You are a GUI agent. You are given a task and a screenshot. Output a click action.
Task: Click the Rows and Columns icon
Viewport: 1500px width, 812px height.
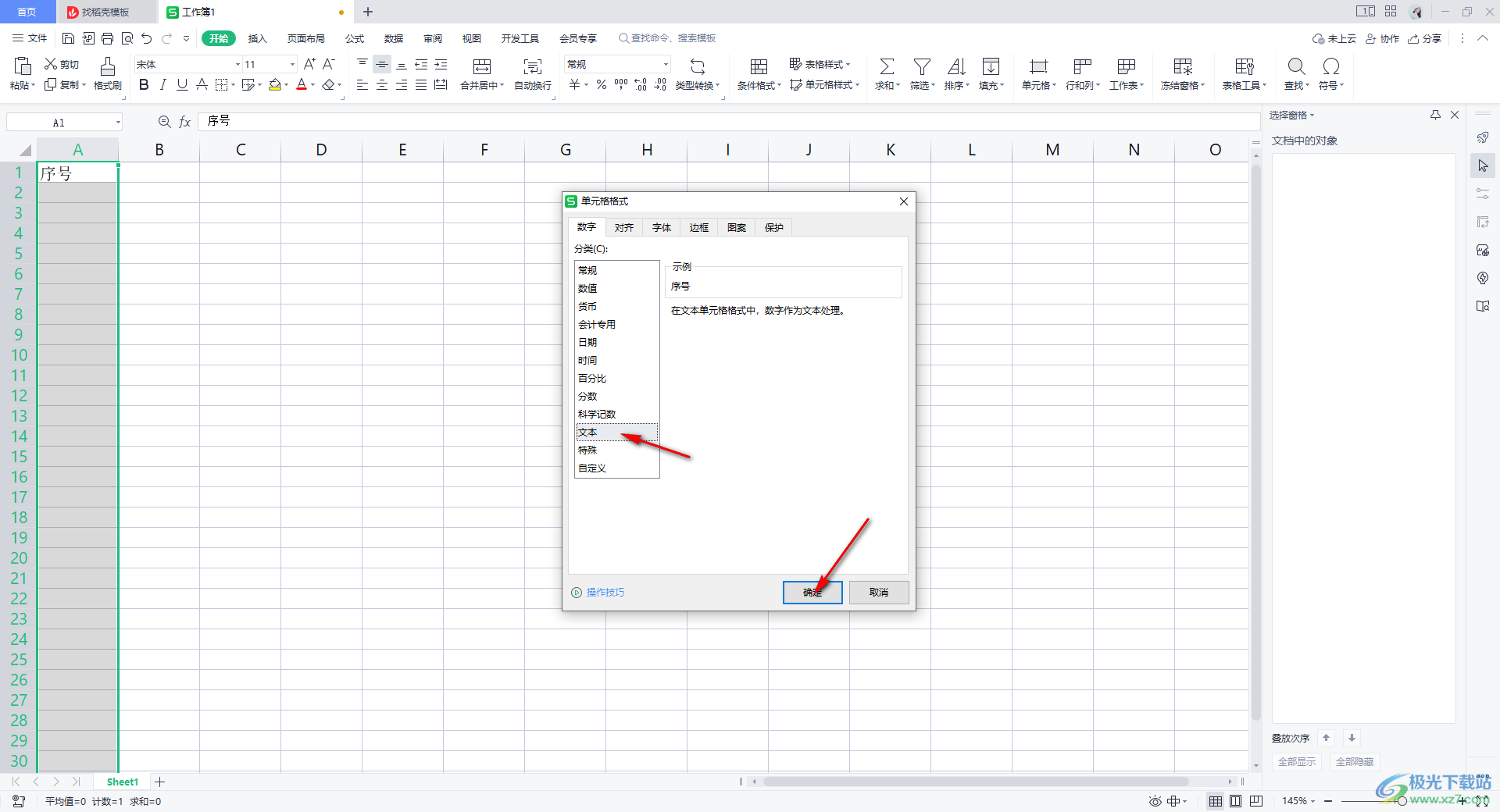pyautogui.click(x=1082, y=66)
